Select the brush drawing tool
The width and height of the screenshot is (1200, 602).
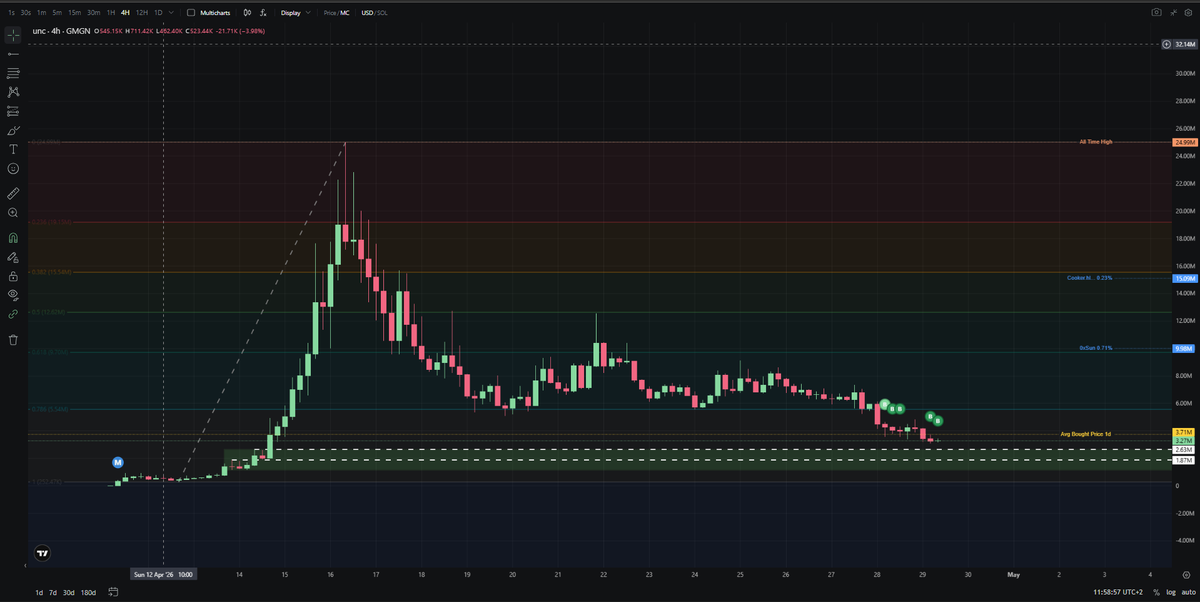tap(13, 130)
